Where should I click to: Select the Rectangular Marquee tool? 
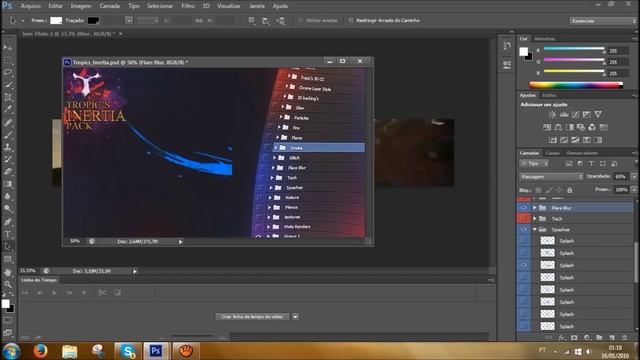click(x=8, y=60)
